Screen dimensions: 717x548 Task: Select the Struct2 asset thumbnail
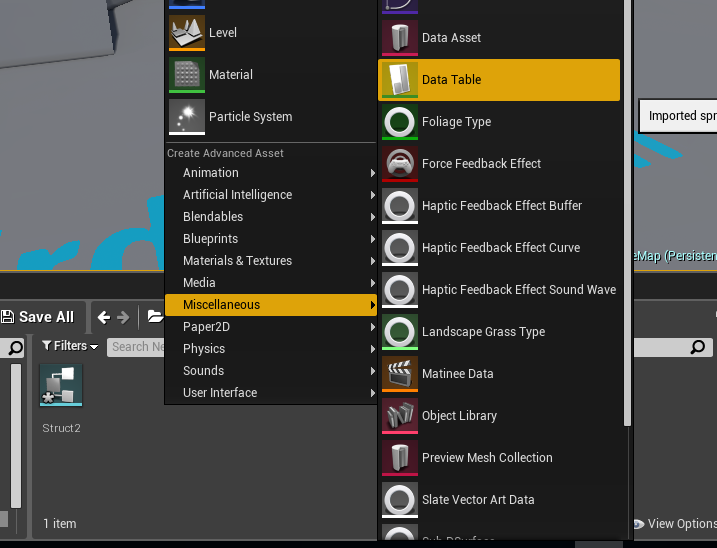pos(61,385)
